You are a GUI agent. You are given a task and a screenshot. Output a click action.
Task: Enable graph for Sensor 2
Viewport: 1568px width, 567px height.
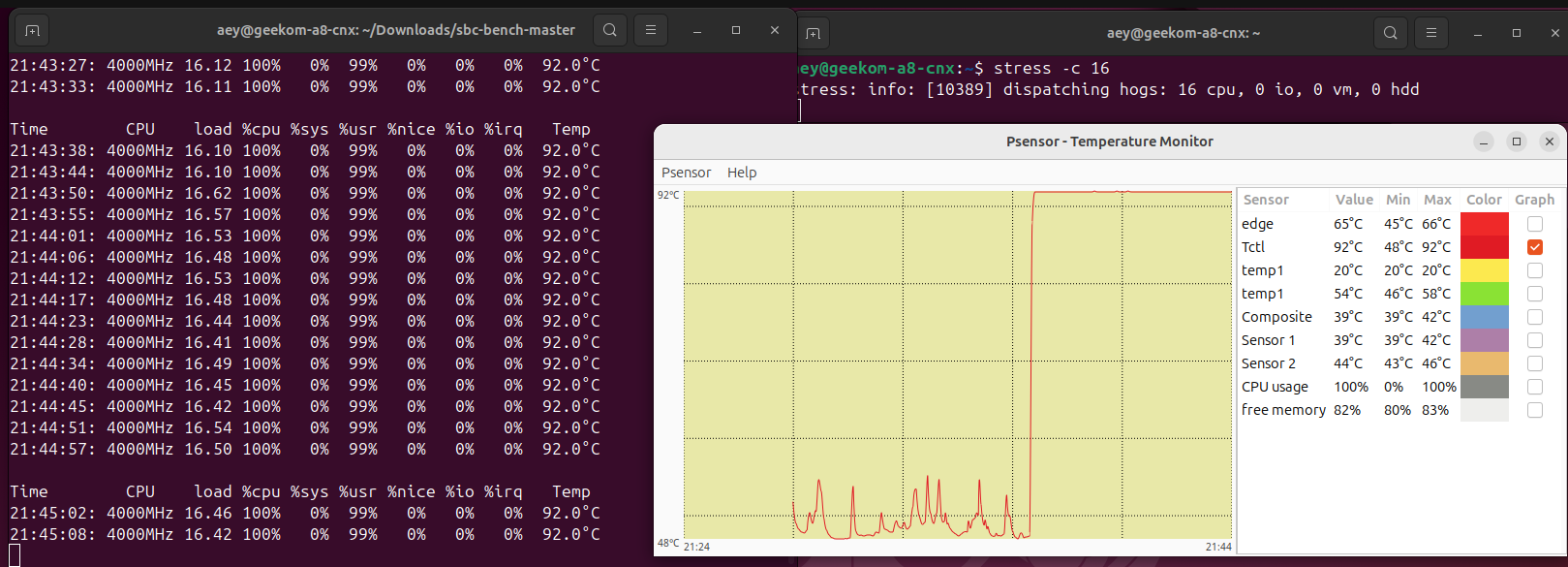1535,363
